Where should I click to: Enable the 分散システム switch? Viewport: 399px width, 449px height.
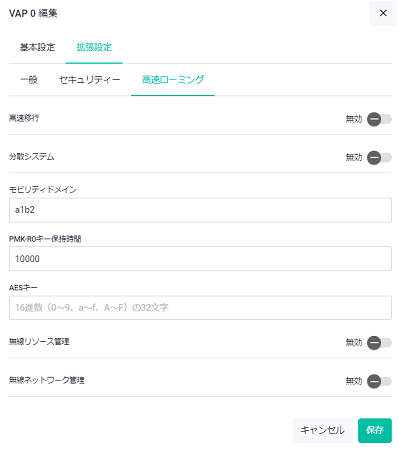379,157
